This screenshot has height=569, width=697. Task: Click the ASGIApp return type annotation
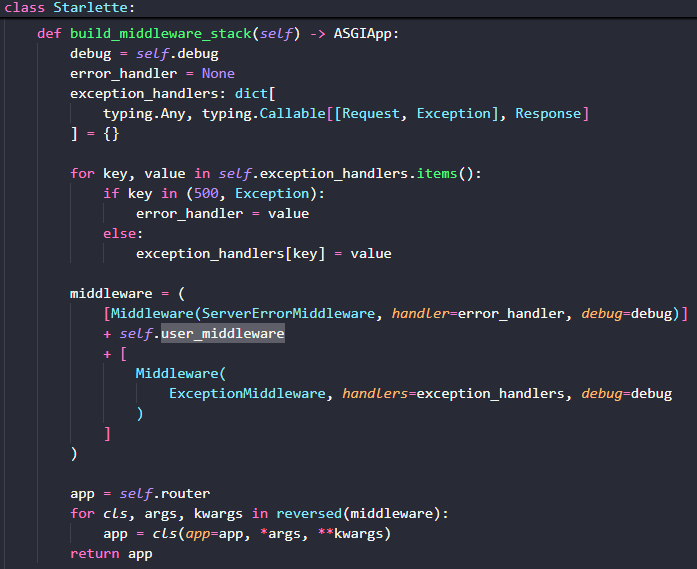(x=363, y=34)
